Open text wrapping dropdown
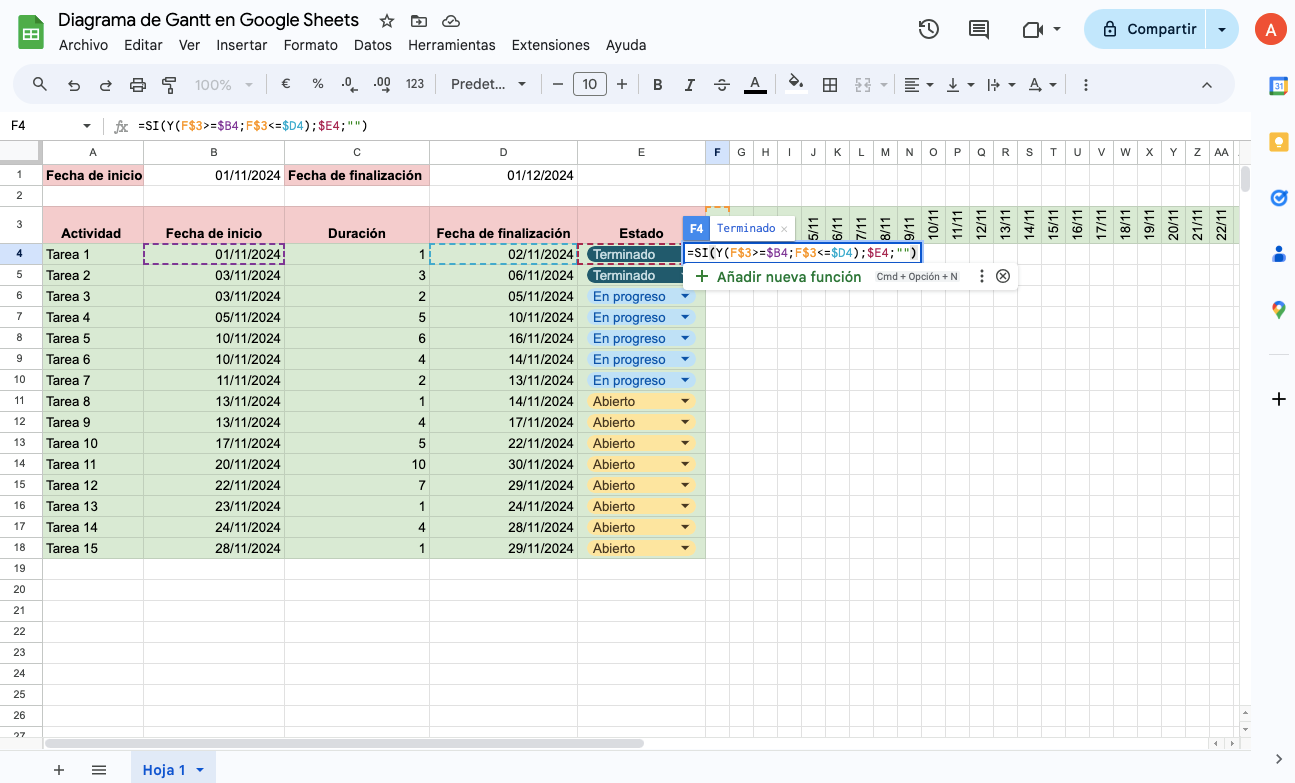Viewport: 1295px width, 783px height. pos(1001,85)
